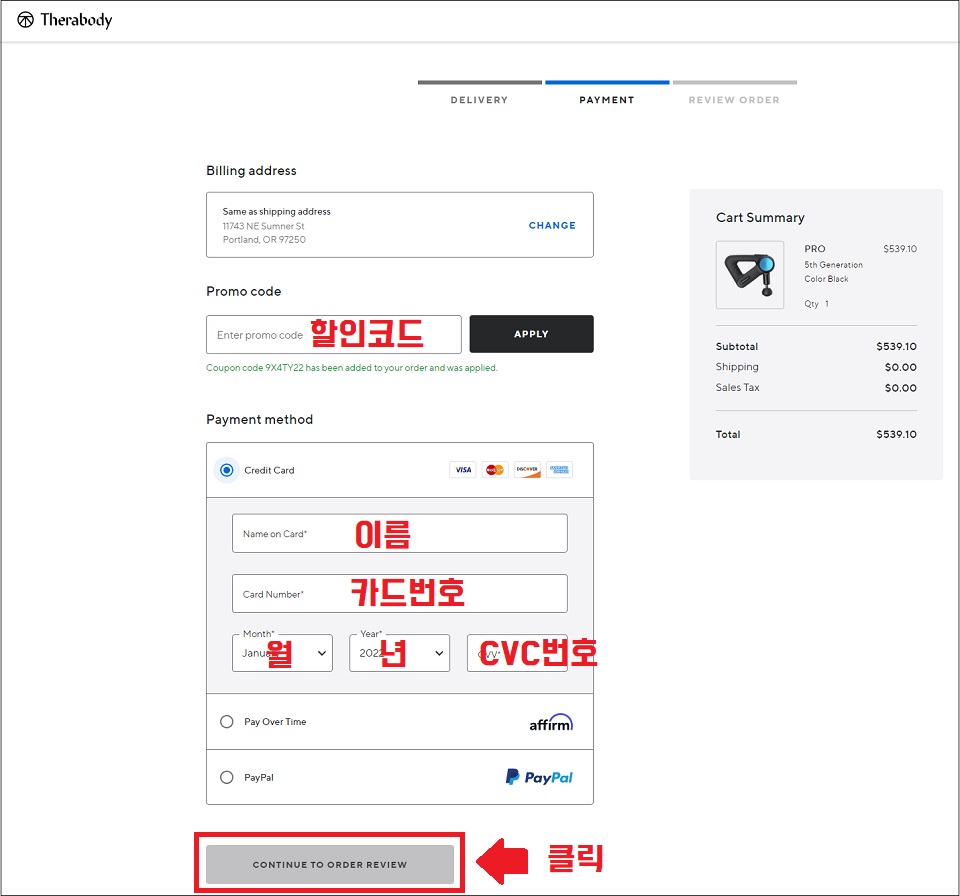This screenshot has height=896, width=960.
Task: Click the Billing address heading
Action: [x=251, y=170]
